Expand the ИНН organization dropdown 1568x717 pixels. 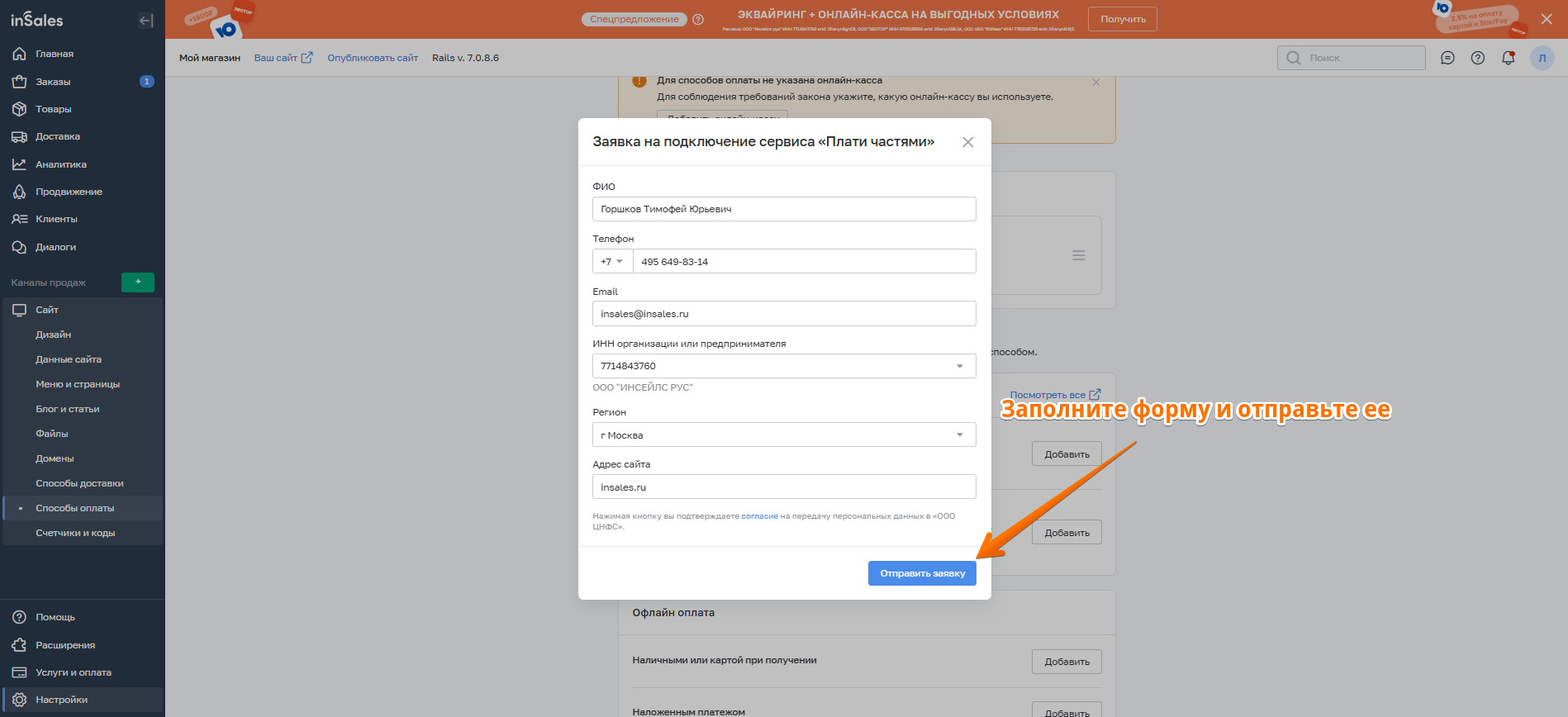[959, 366]
